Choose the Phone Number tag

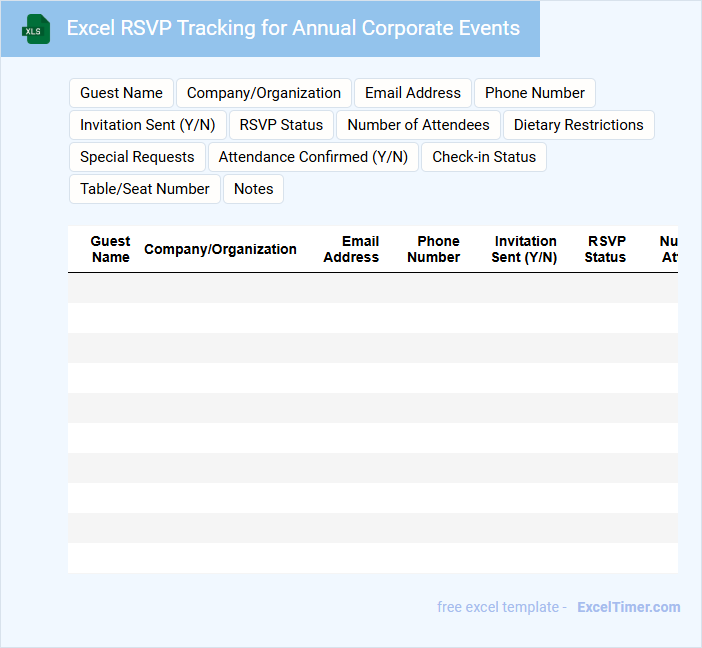tap(535, 93)
